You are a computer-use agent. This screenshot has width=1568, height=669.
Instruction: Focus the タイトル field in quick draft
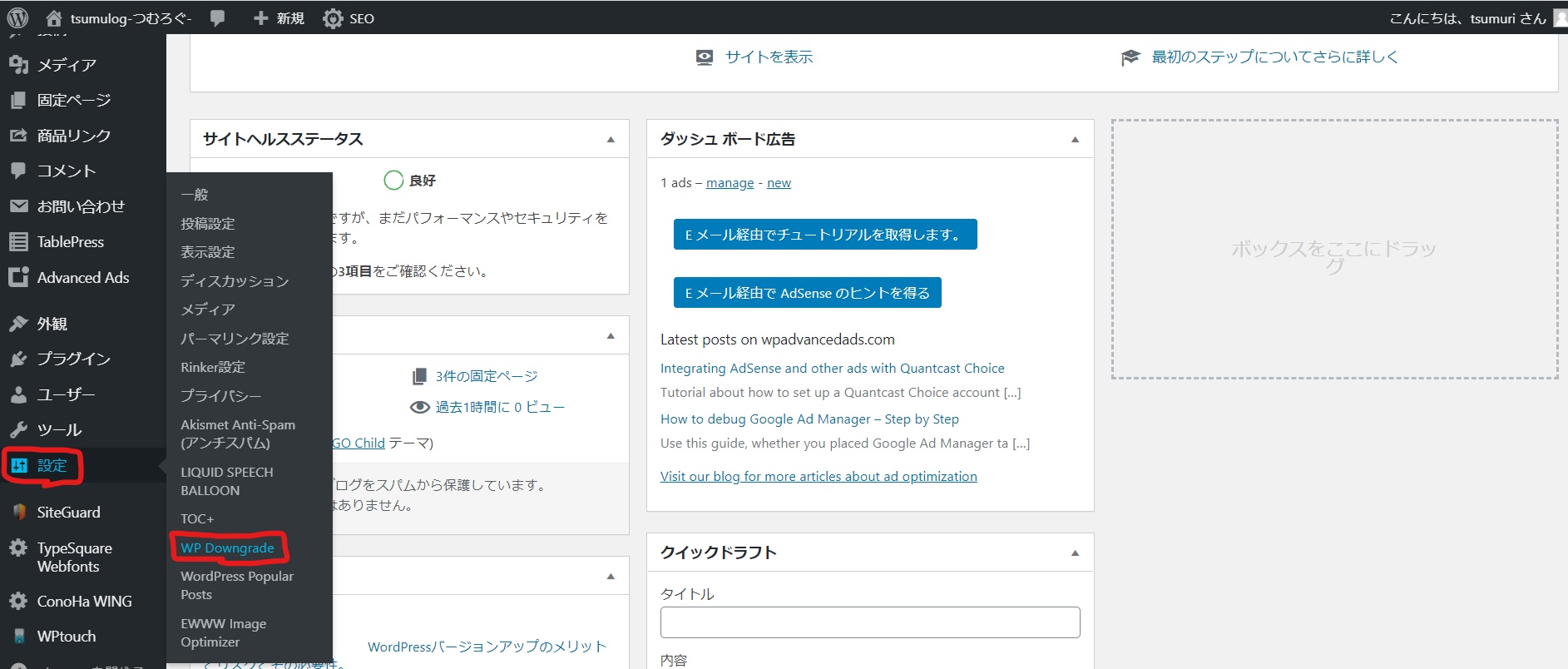tap(870, 622)
